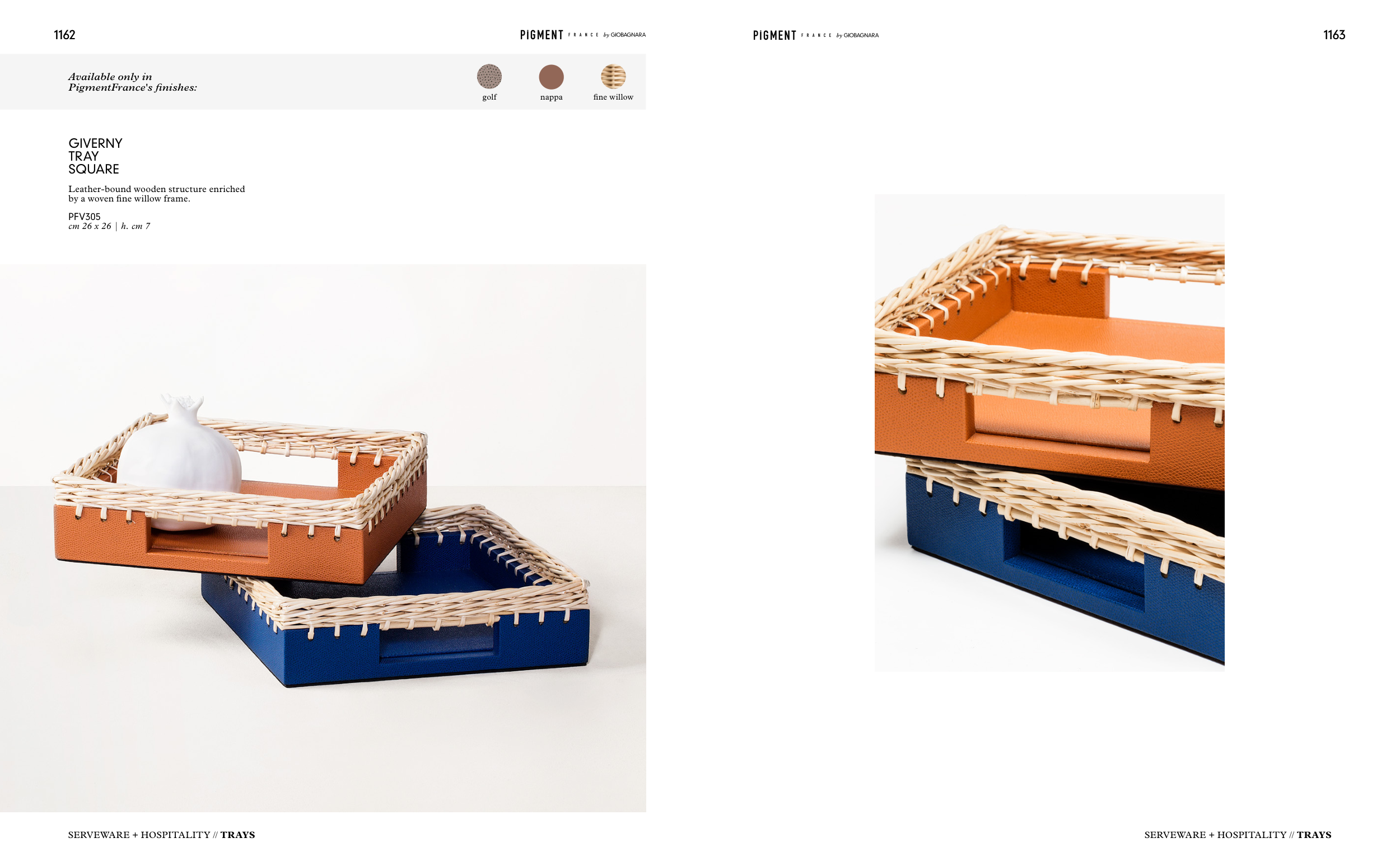Click the Pigment France logo on left page
The height and width of the screenshot is (866, 1400).
click(x=582, y=35)
